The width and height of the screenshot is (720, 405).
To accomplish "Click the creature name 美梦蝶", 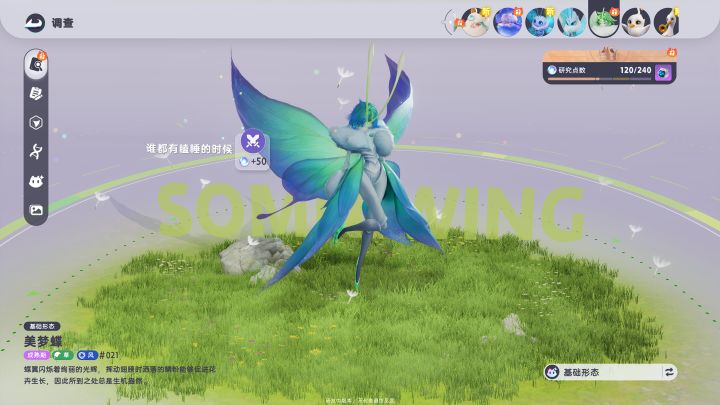I will (43, 341).
